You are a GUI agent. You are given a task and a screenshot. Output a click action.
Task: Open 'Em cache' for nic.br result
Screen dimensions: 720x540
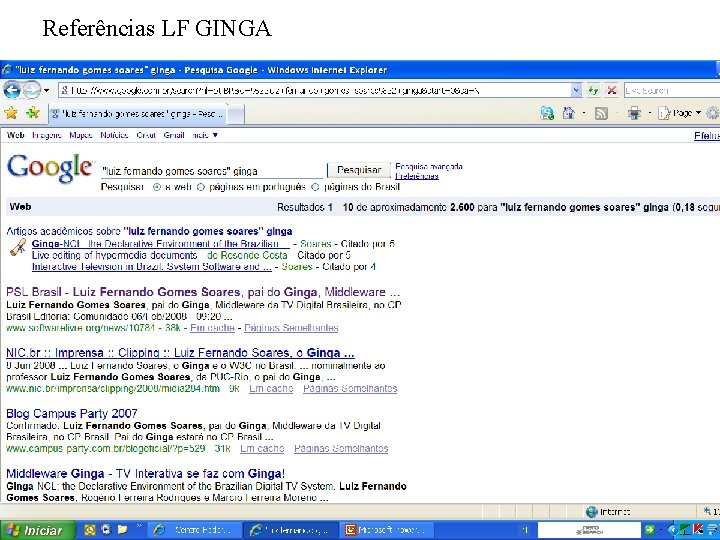[271, 388]
